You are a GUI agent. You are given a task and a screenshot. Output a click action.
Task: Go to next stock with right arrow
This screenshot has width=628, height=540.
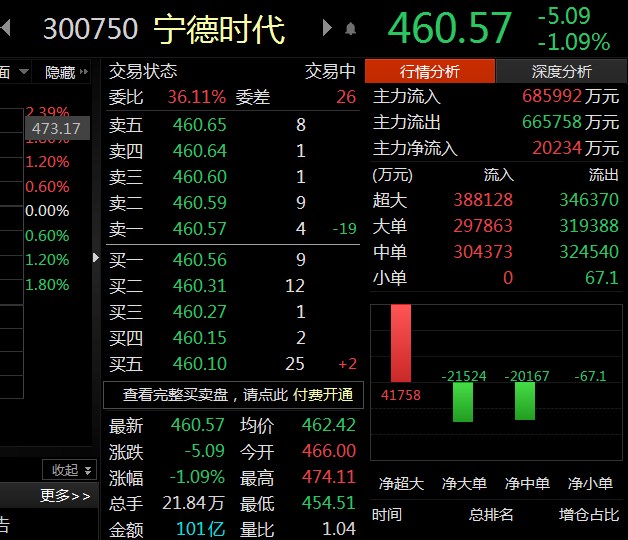pos(327,28)
